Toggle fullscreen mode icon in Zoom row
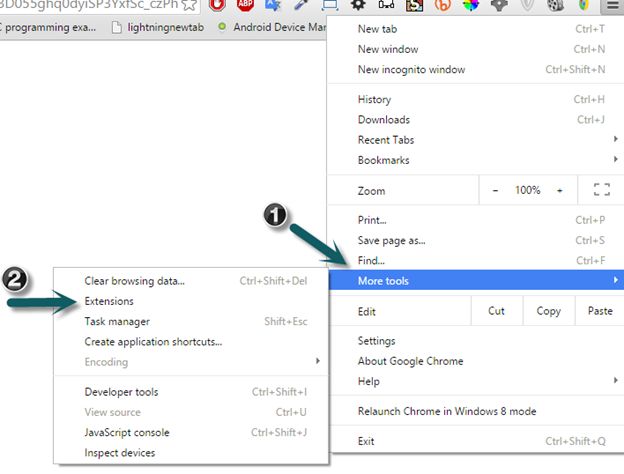This screenshot has height=474, width=624. pyautogui.click(x=602, y=189)
